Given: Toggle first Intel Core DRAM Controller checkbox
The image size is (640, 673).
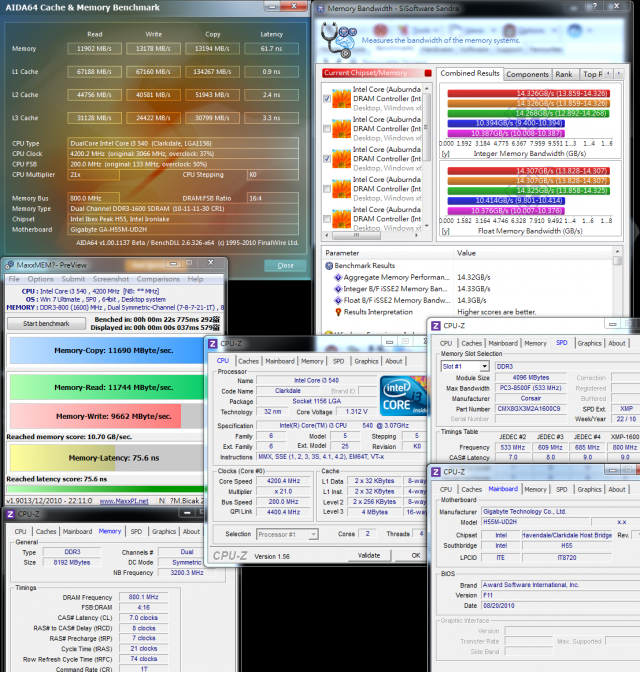Looking at the screenshot, I should click(327, 99).
